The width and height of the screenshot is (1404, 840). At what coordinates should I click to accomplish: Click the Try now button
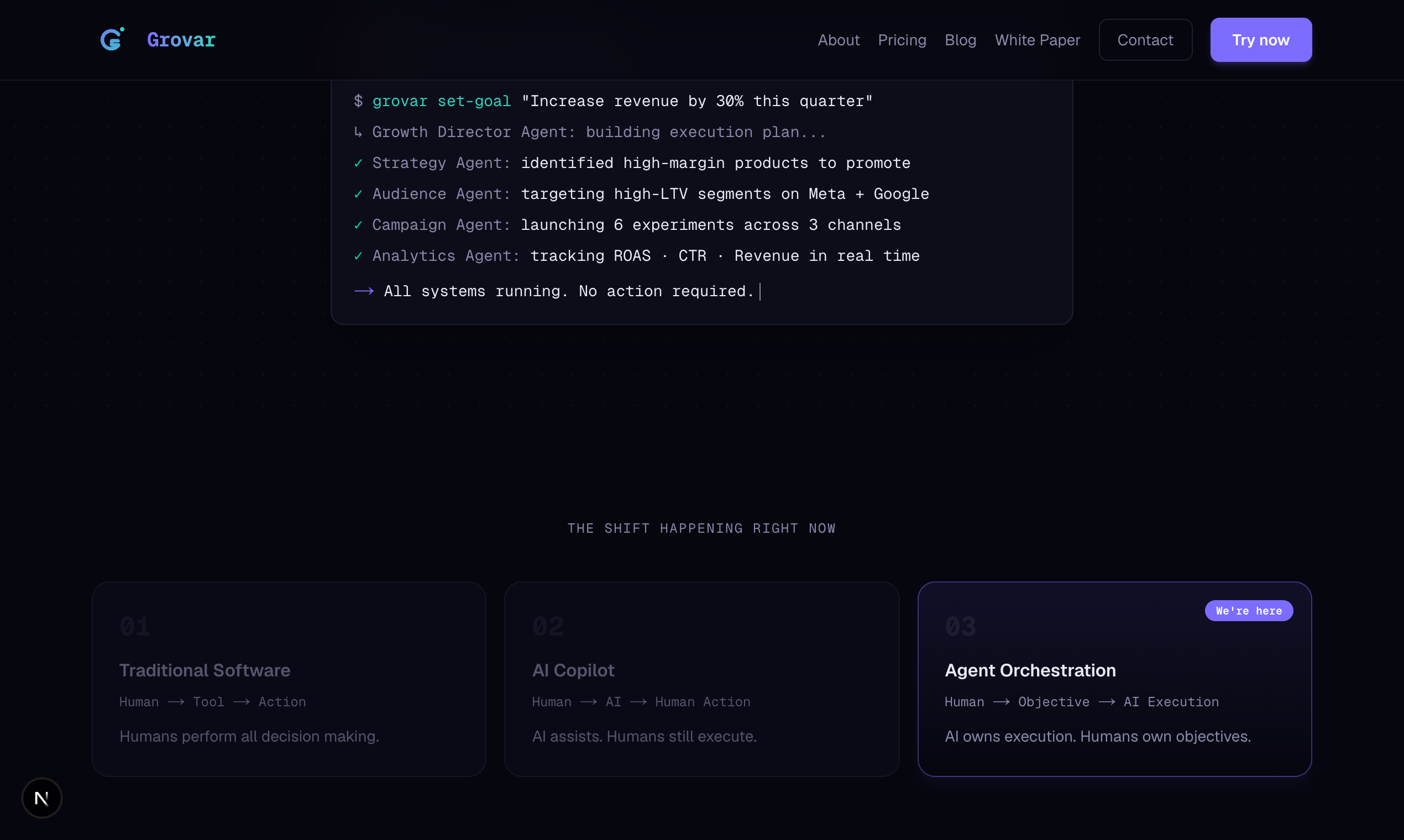point(1261,40)
